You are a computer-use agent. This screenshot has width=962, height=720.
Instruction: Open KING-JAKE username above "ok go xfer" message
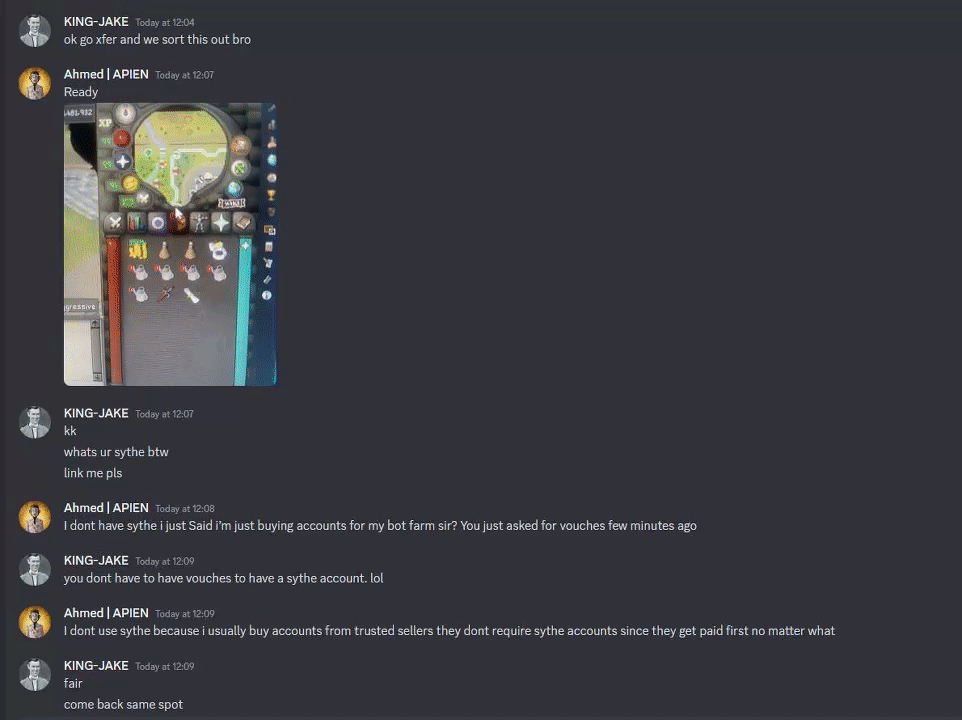[96, 21]
